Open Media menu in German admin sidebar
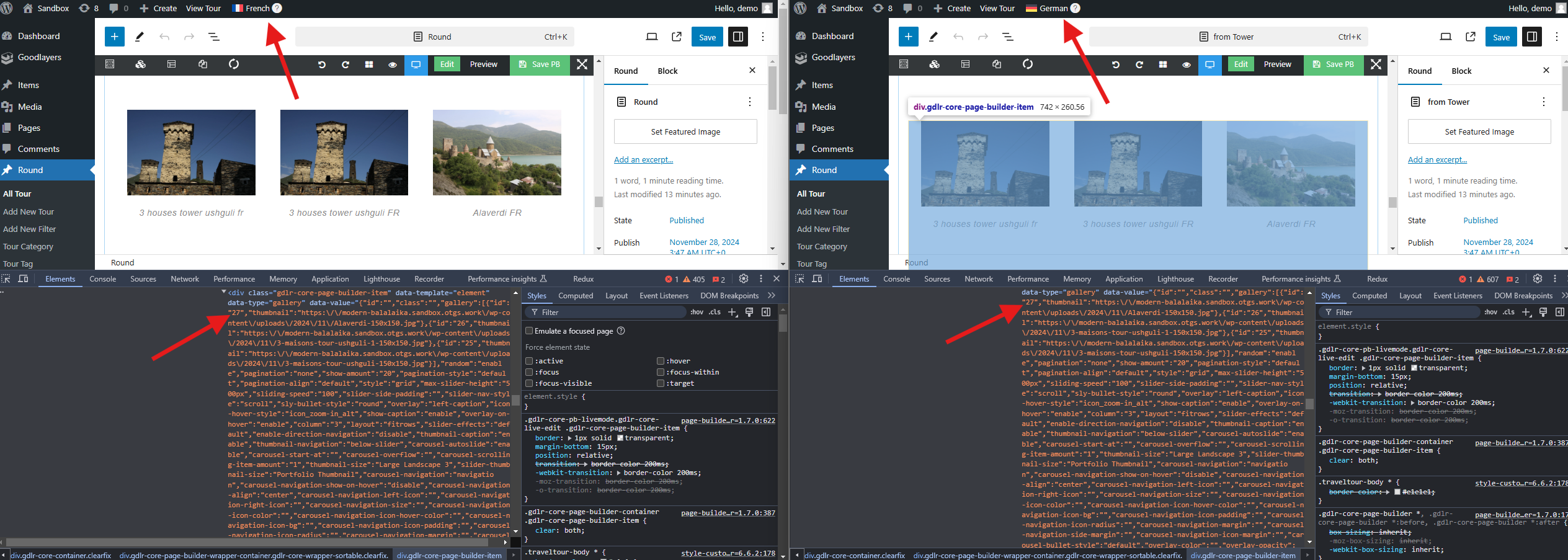 824,107
